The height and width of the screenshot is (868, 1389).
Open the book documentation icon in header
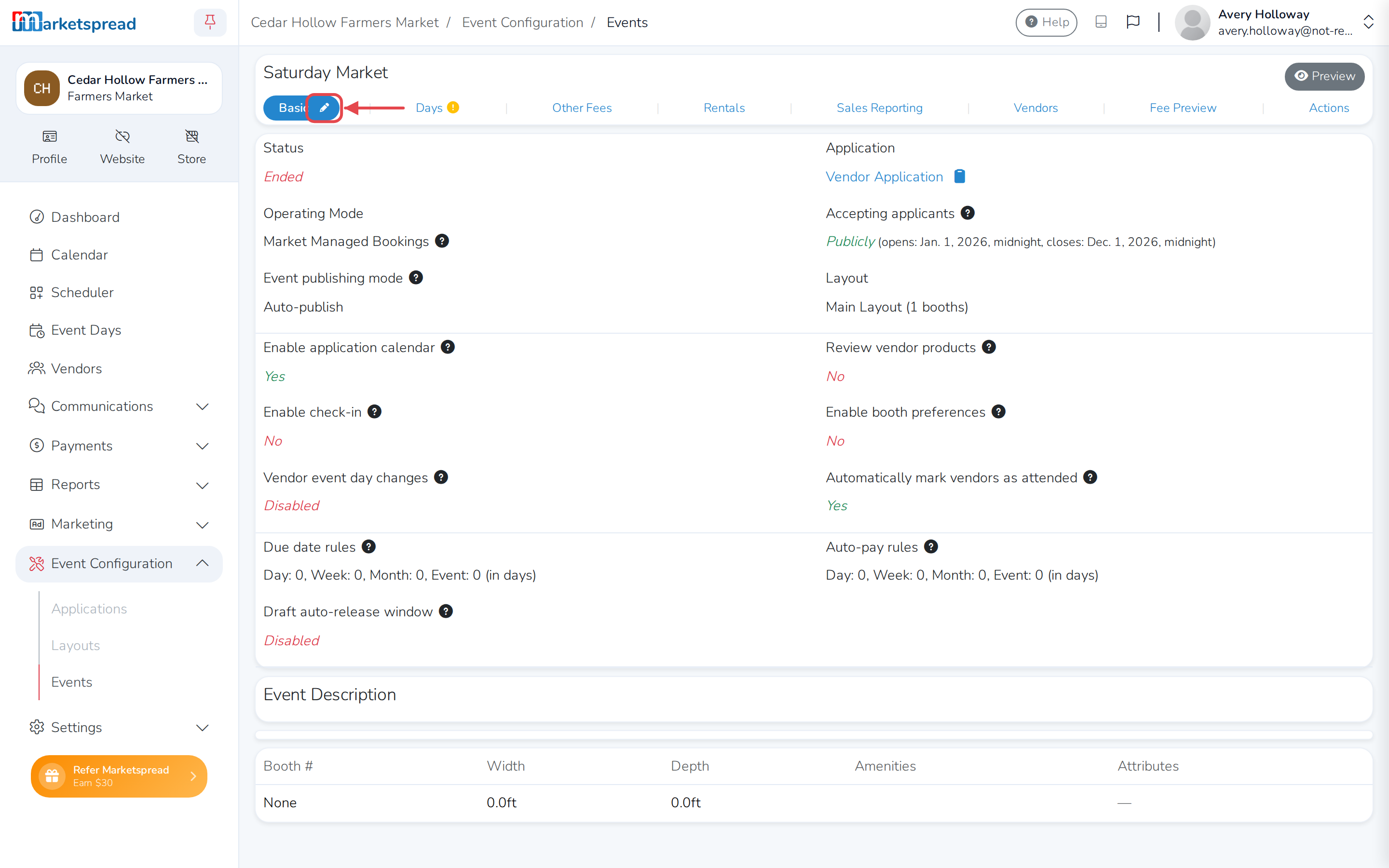point(1101,22)
